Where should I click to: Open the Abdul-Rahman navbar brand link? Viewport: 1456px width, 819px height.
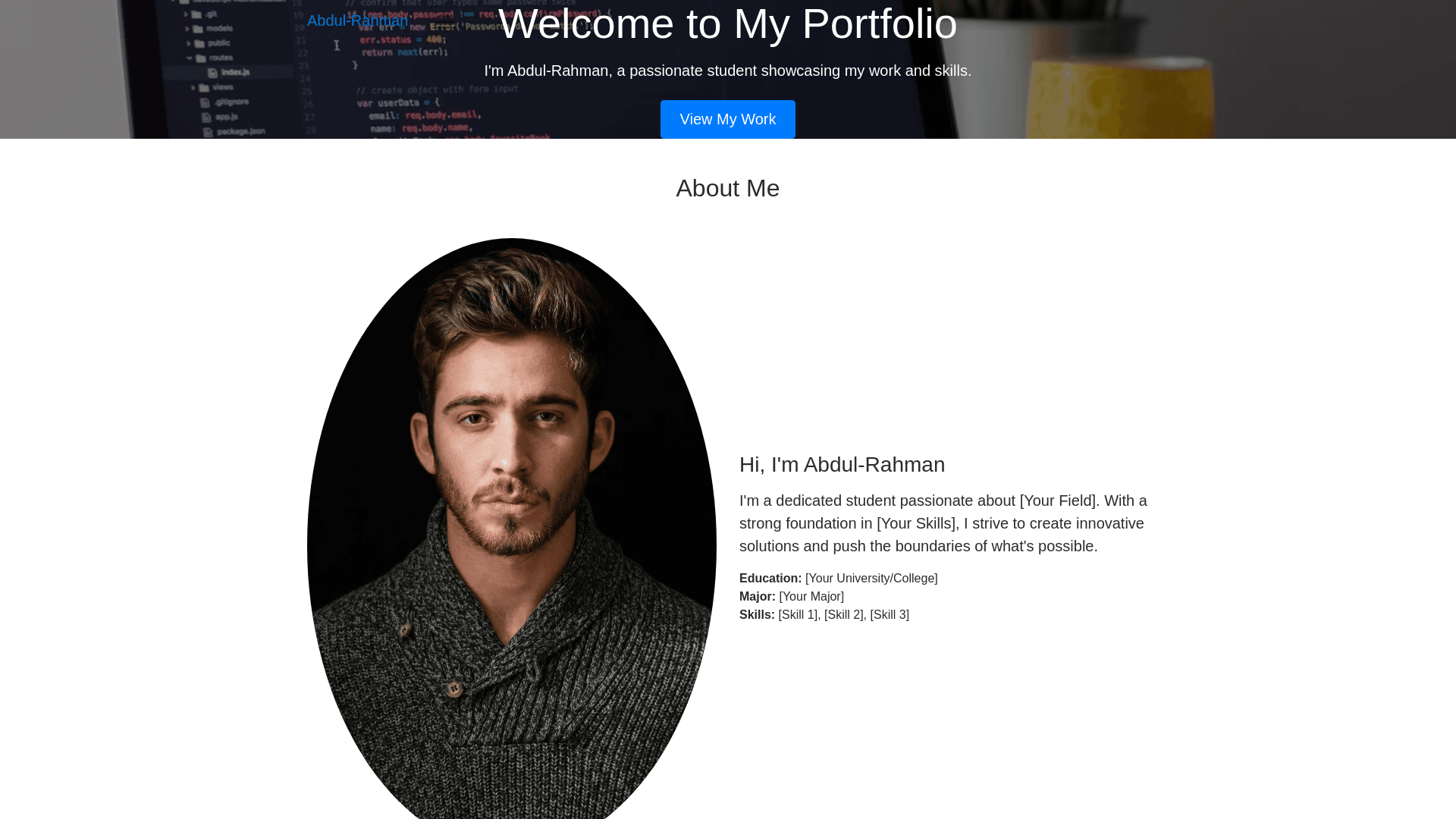[x=357, y=20]
